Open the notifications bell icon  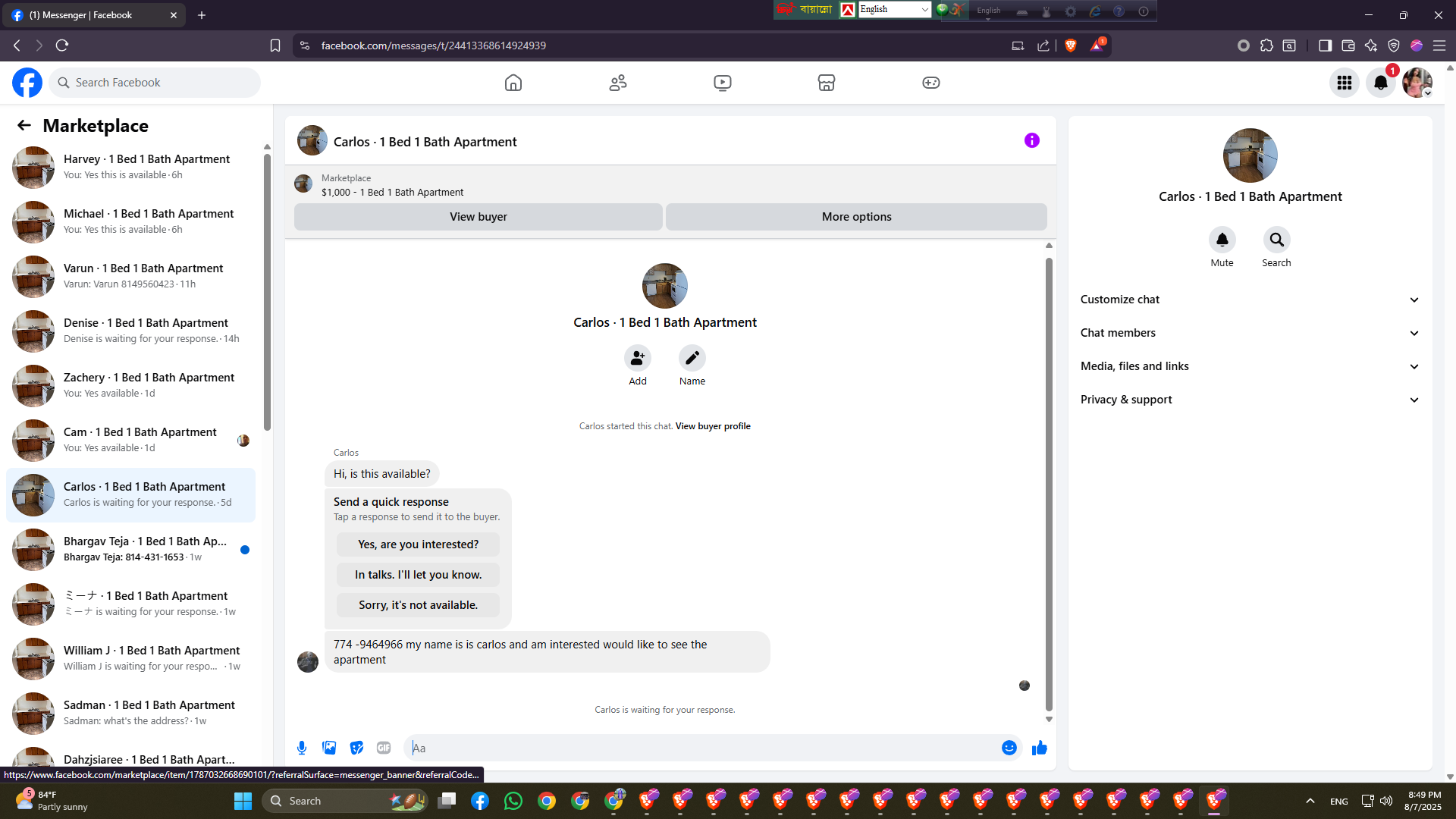[1381, 83]
